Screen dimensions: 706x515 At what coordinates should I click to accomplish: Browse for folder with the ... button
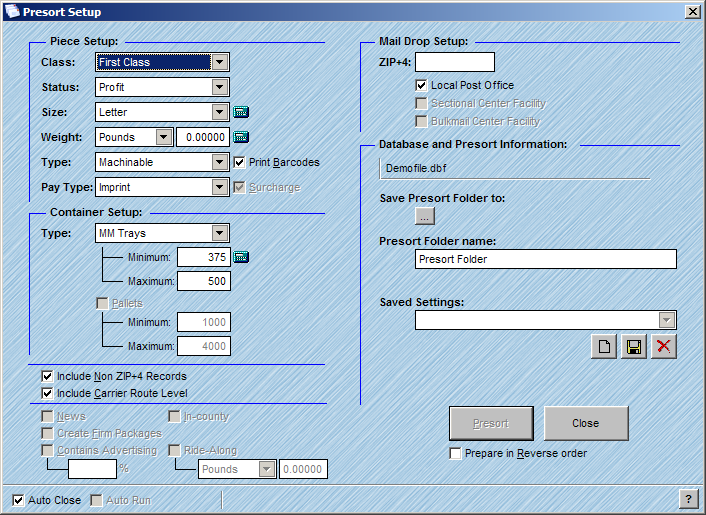[425, 216]
